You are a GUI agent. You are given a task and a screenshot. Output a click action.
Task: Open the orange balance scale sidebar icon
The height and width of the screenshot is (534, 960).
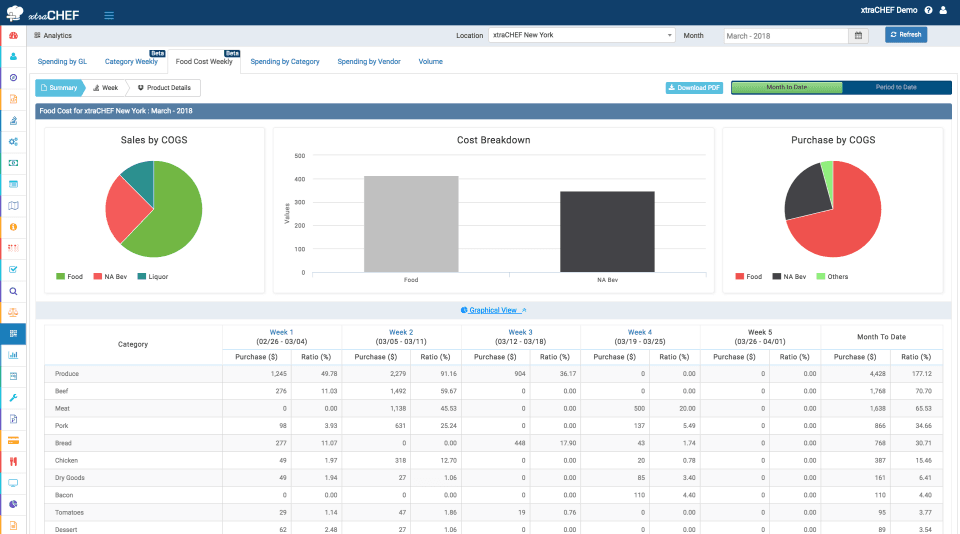coord(13,312)
